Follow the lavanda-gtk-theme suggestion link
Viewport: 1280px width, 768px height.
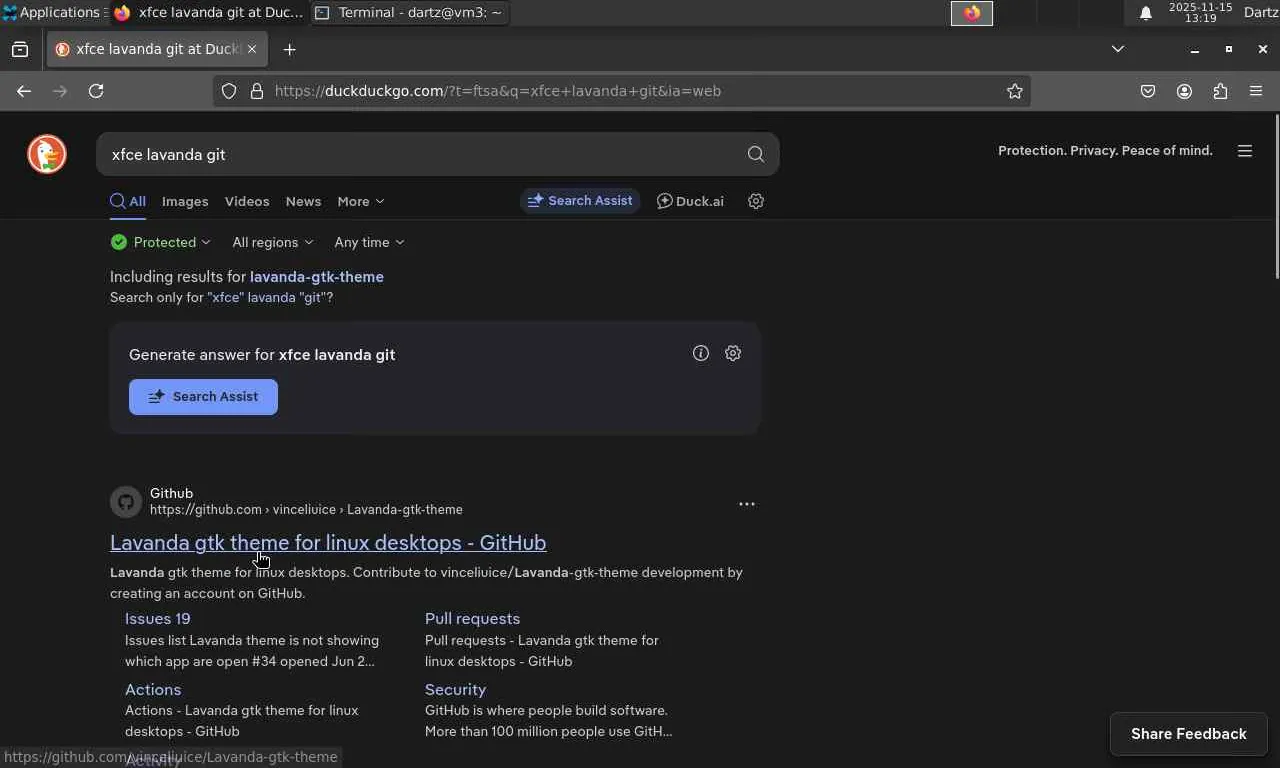click(317, 277)
